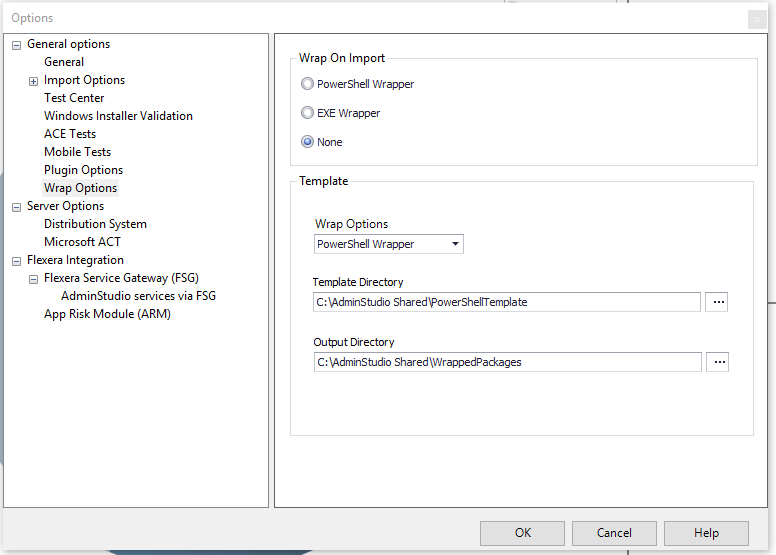Go to ACE Tests options
Viewport: 776px width, 555px height.
coord(70,134)
